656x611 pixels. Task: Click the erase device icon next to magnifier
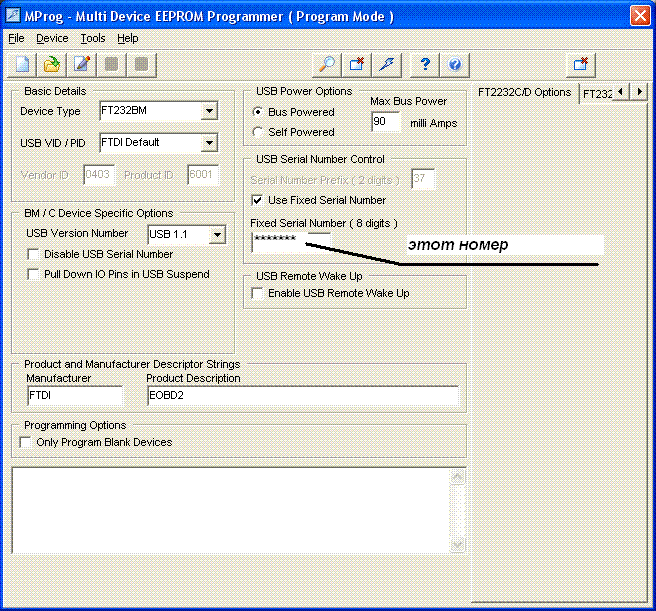356,65
